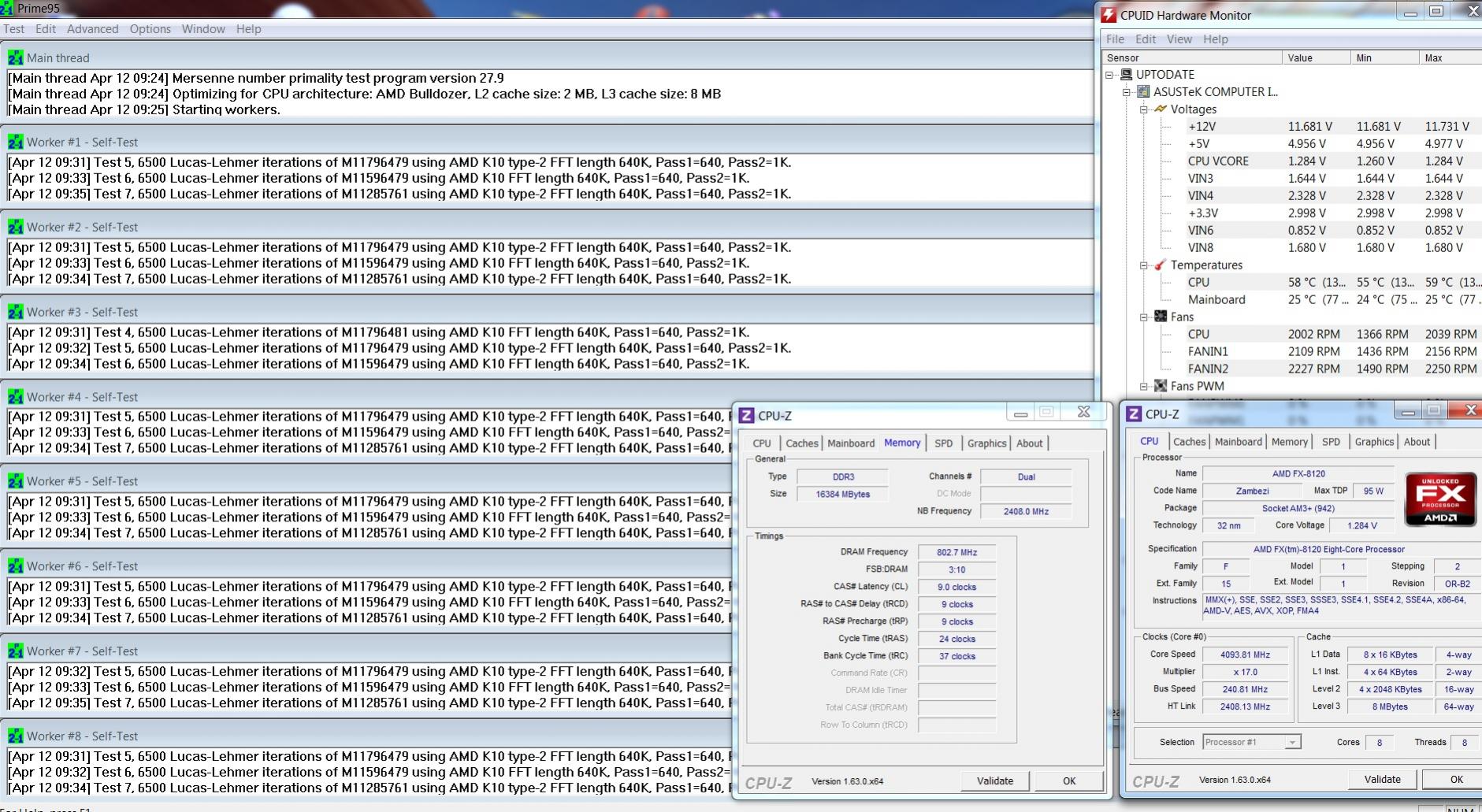Viewport: 1482px width, 812px height.
Task: Open Mainboard tab in processor CPU-Z window
Action: pos(1239,442)
